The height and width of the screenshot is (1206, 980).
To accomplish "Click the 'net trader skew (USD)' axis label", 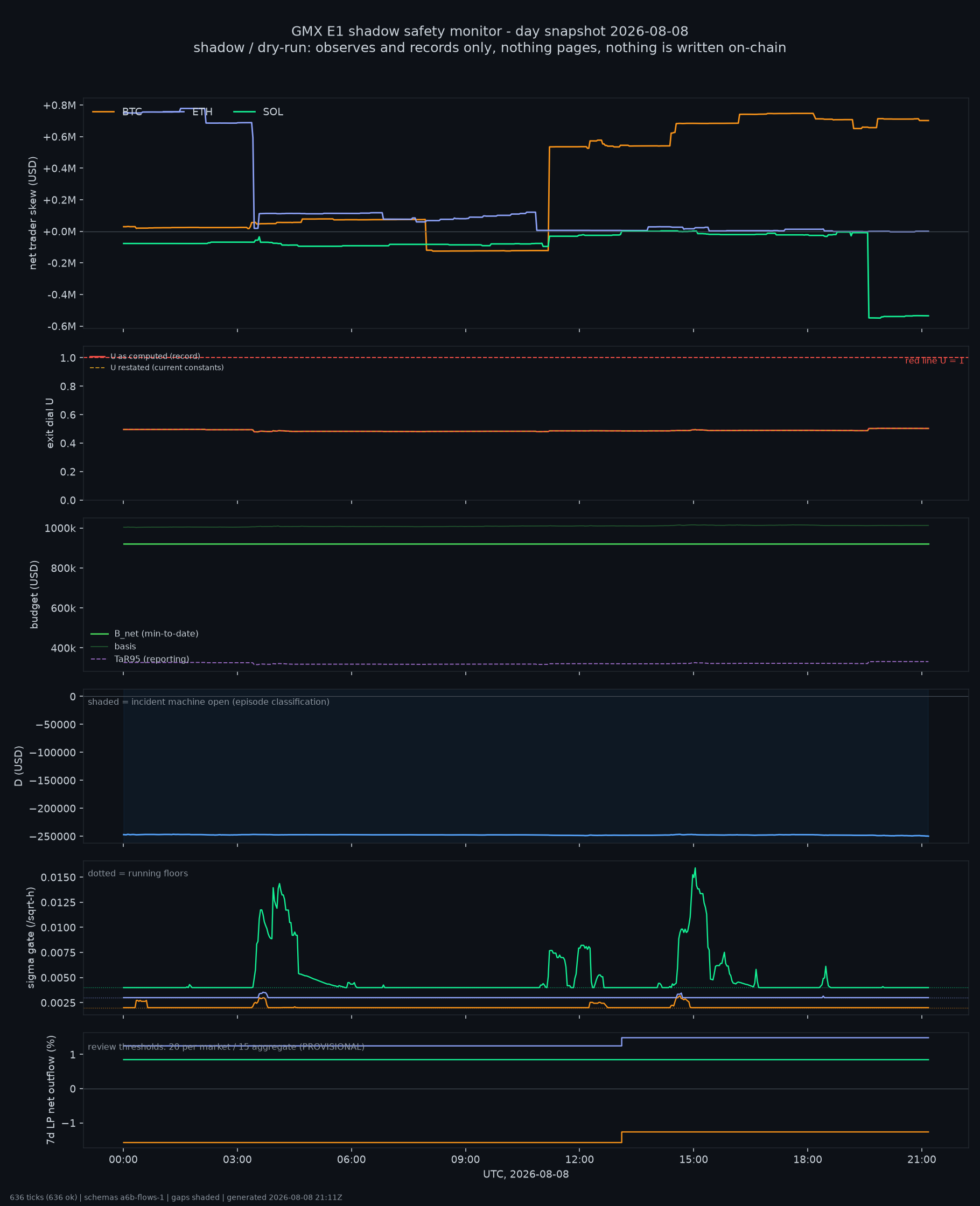I will [33, 213].
